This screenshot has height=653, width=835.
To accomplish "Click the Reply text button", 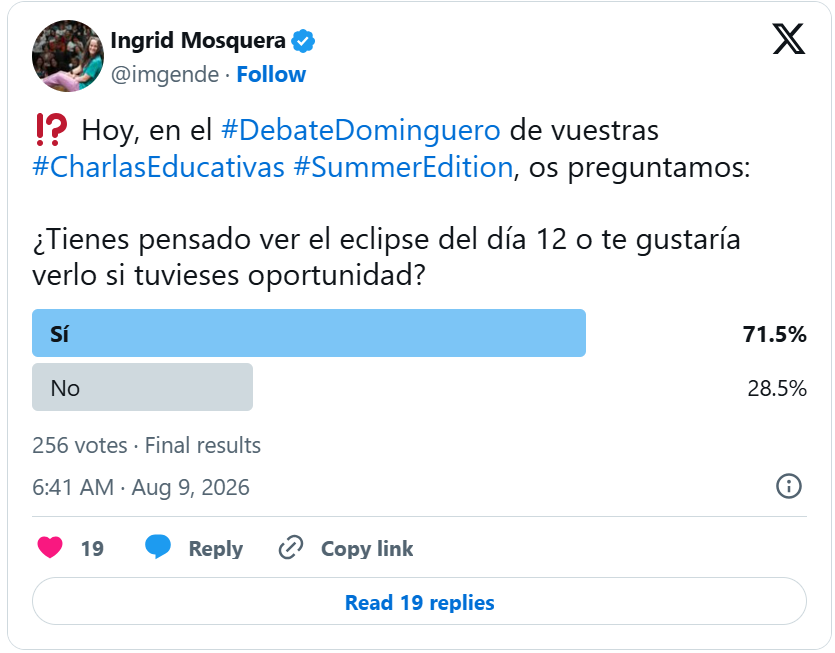I will coord(216,549).
